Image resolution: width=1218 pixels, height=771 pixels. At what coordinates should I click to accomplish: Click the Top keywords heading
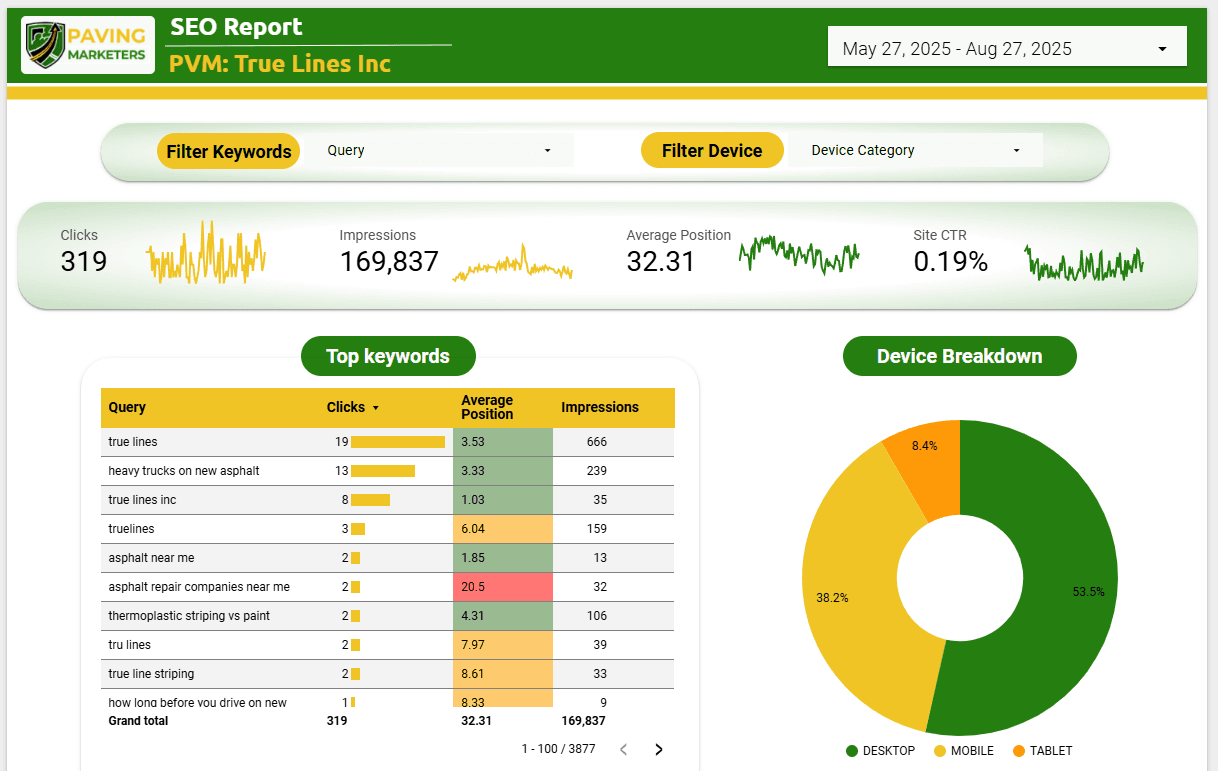tap(388, 356)
